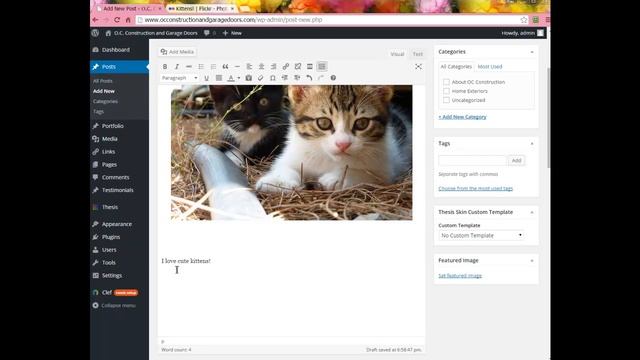Check the Home Exteriors category
640x360 pixels.
(446, 91)
